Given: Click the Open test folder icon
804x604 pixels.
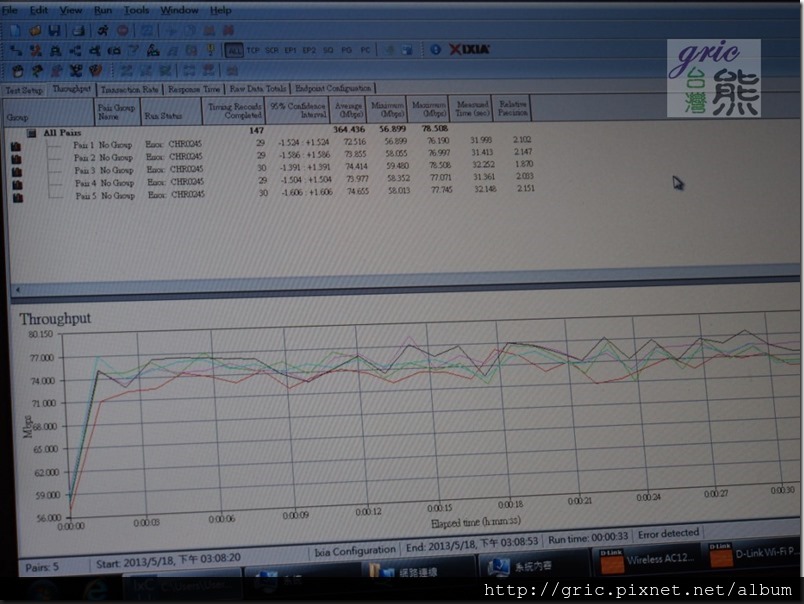Looking at the screenshot, I should click(x=35, y=31).
